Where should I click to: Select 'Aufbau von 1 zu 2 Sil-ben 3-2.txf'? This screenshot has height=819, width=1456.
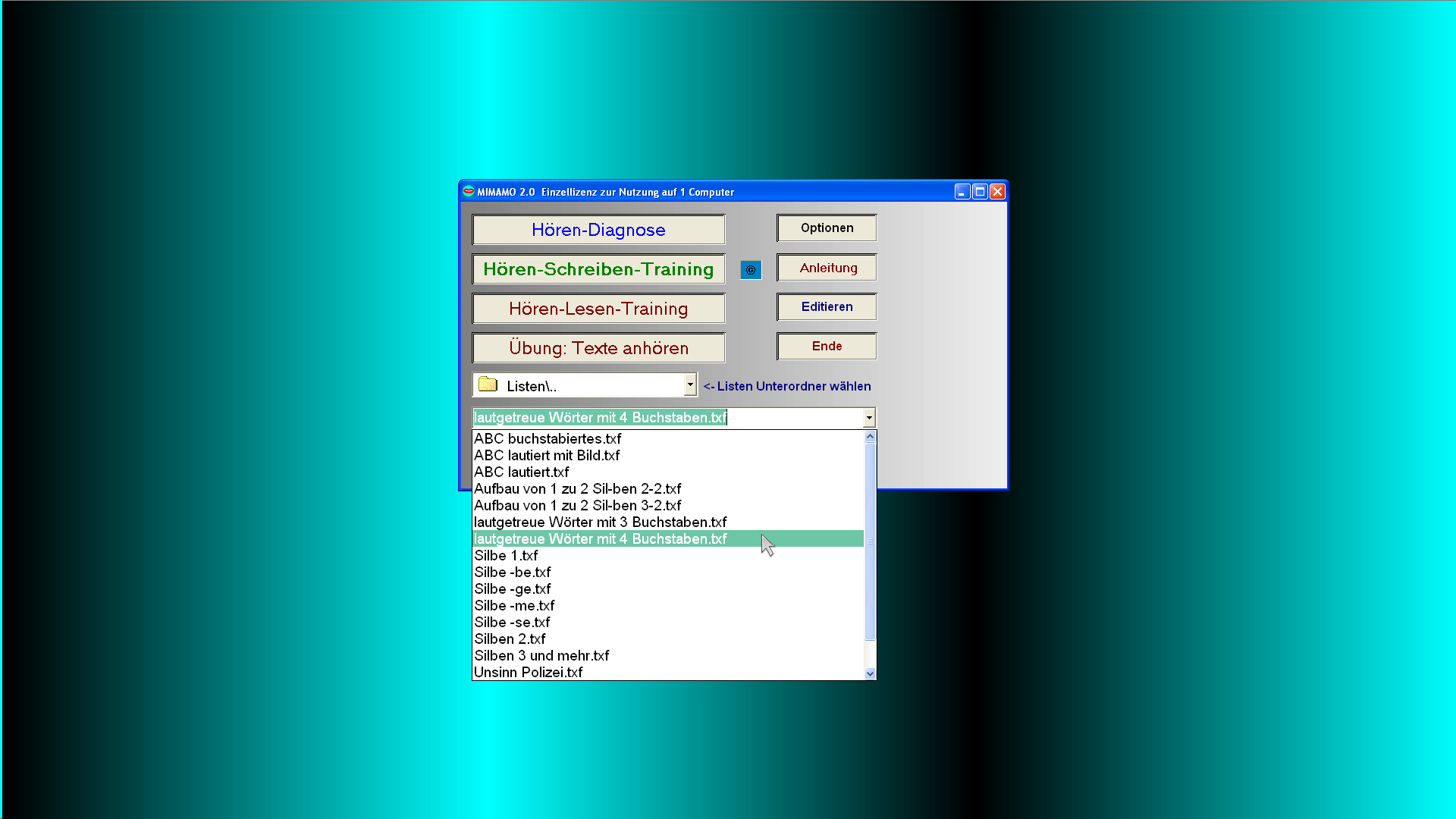(577, 506)
